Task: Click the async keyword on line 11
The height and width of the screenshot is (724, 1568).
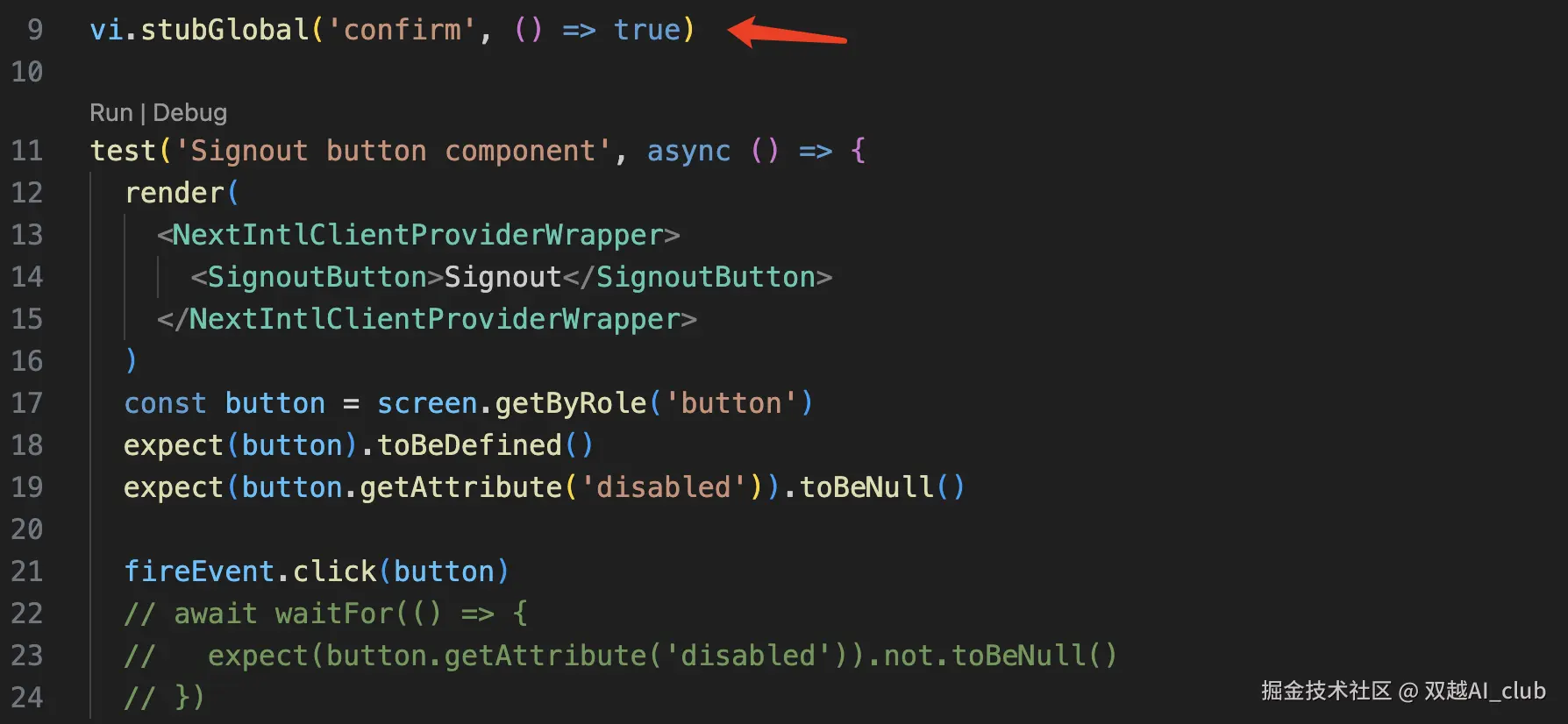Action: pos(688,151)
